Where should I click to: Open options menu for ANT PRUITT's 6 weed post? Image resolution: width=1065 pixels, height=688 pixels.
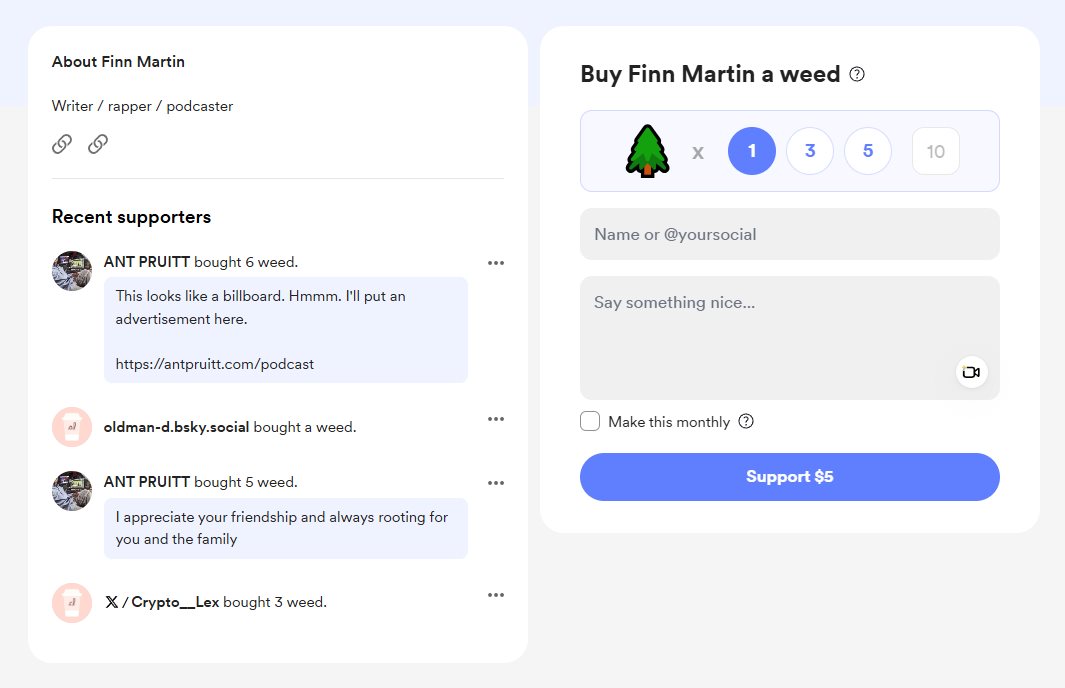pos(496,263)
